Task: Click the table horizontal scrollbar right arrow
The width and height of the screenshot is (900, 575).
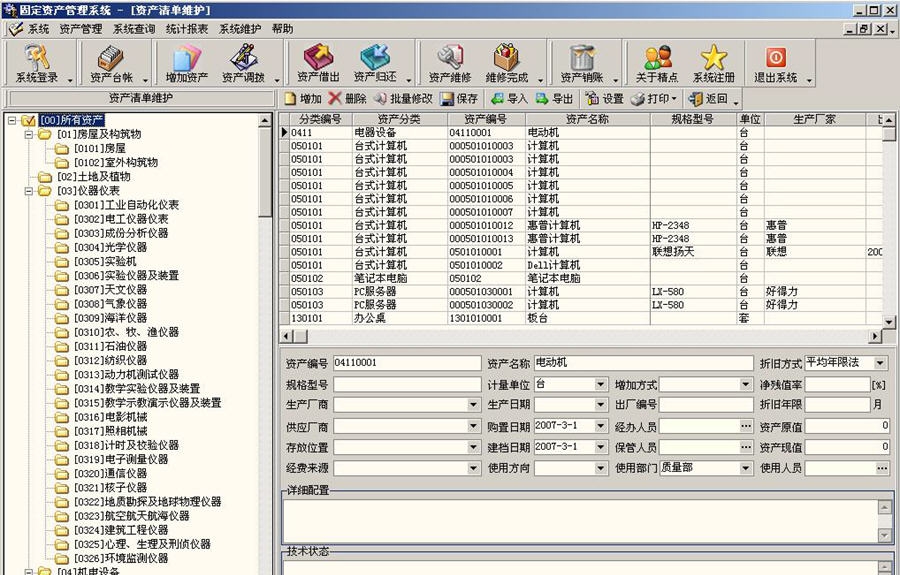Action: click(x=875, y=336)
